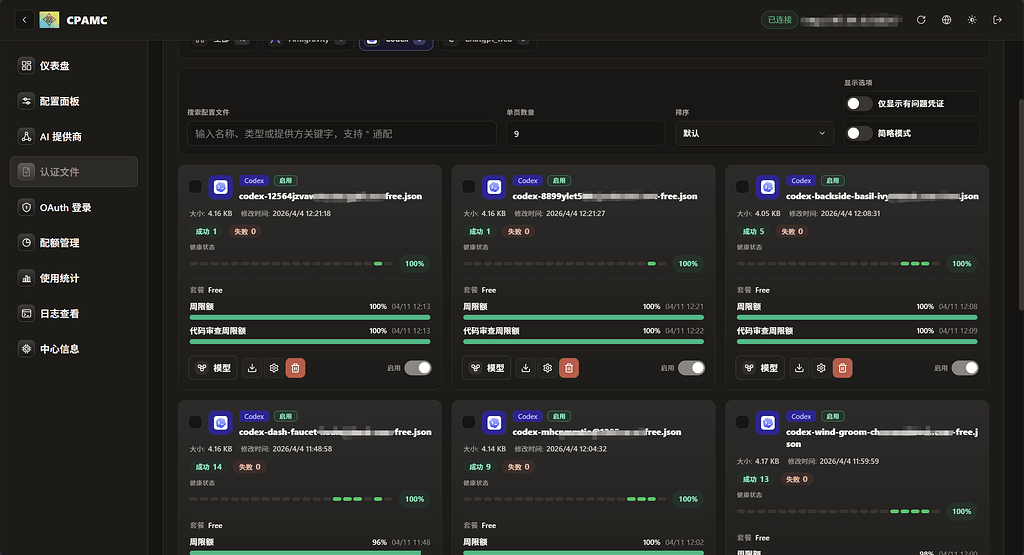Delete the codex-8899ylet5 auth file
Image resolution: width=1024 pixels, height=555 pixels.
[x=569, y=368]
